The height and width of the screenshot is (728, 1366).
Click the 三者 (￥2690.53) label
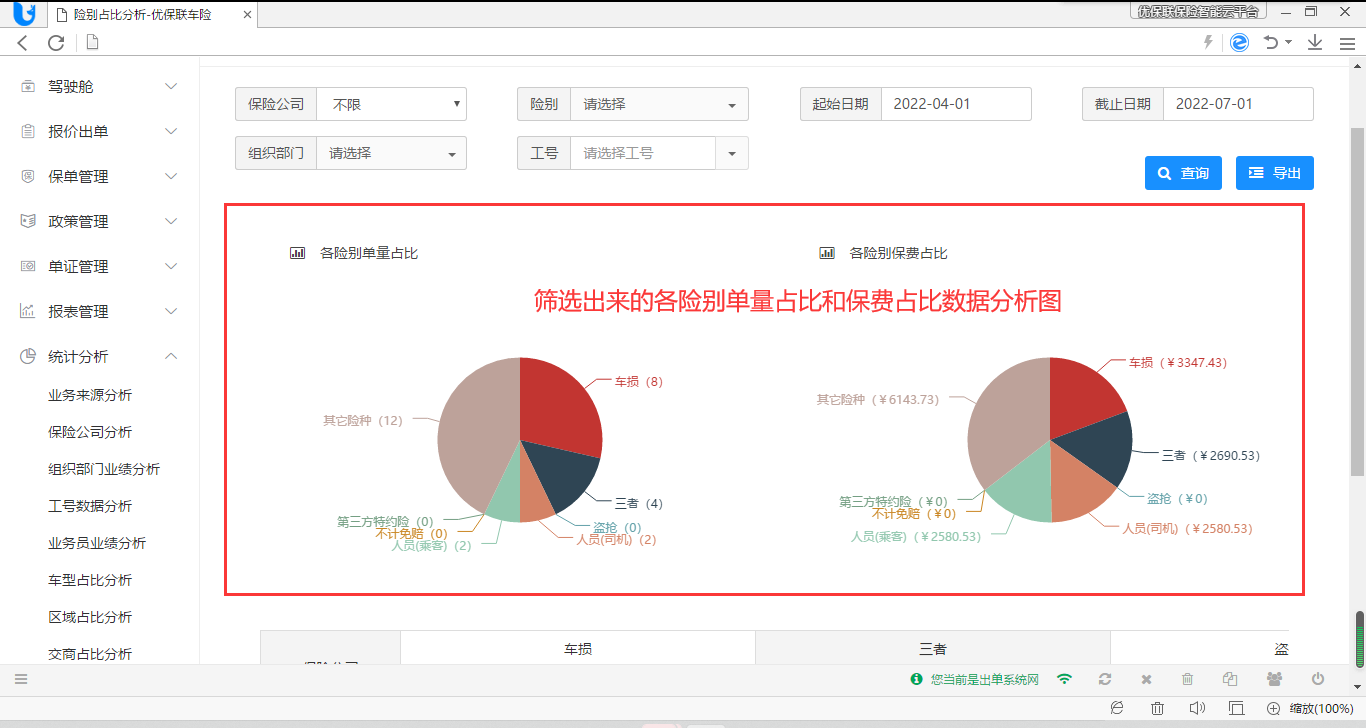(x=1210, y=455)
